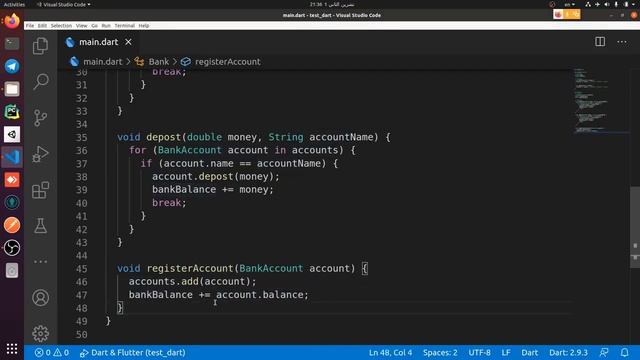
Task: Launch Postman from the dock
Action: click(x=12, y=225)
